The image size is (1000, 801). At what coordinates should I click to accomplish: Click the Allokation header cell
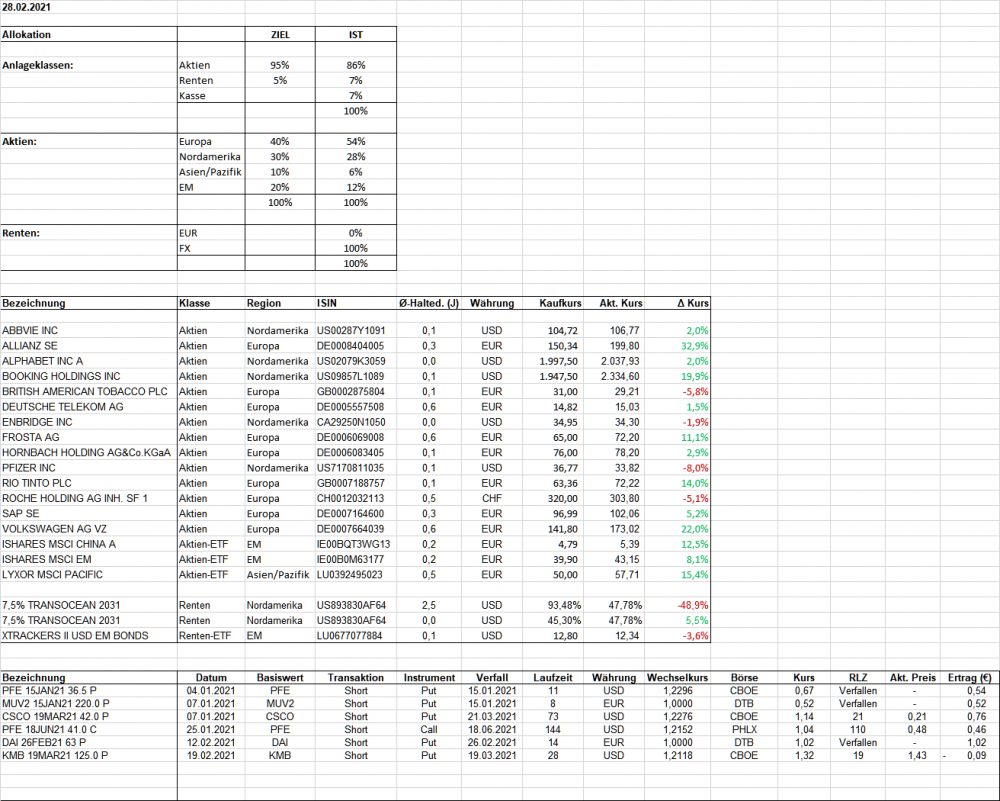(26, 34)
